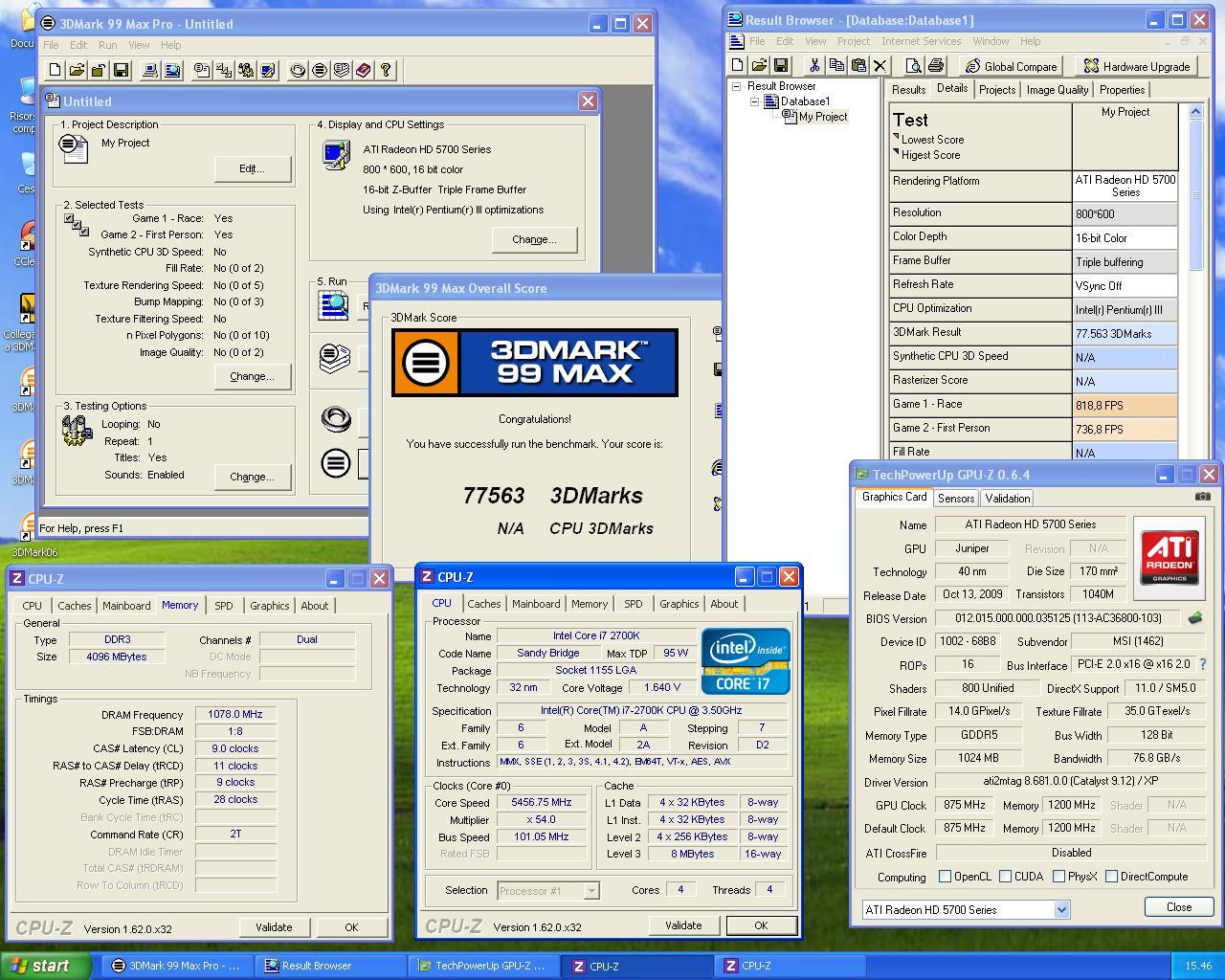This screenshot has width=1225, height=980.
Task: Click the GPU-Z screenshot camera icon
Action: (1203, 497)
